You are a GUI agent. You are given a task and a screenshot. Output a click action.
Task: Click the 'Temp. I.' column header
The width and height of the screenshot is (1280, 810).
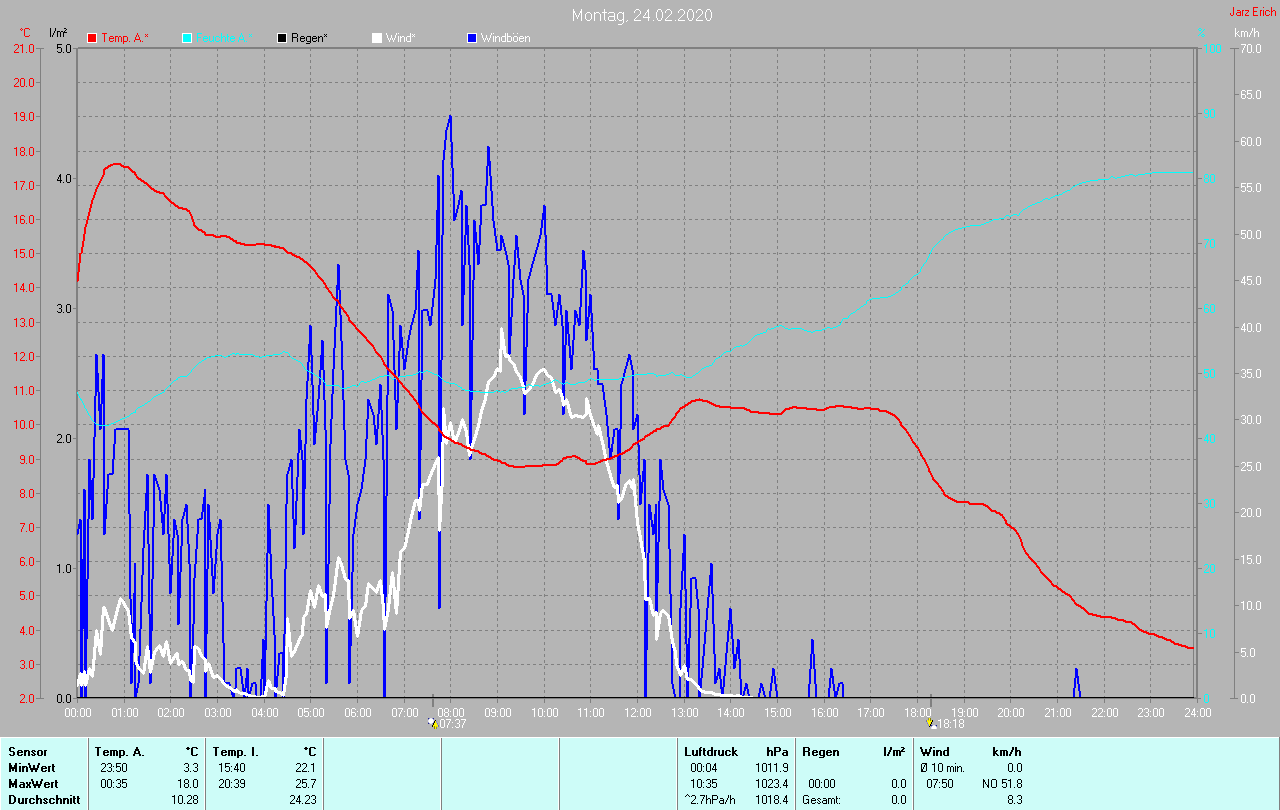tap(234, 751)
